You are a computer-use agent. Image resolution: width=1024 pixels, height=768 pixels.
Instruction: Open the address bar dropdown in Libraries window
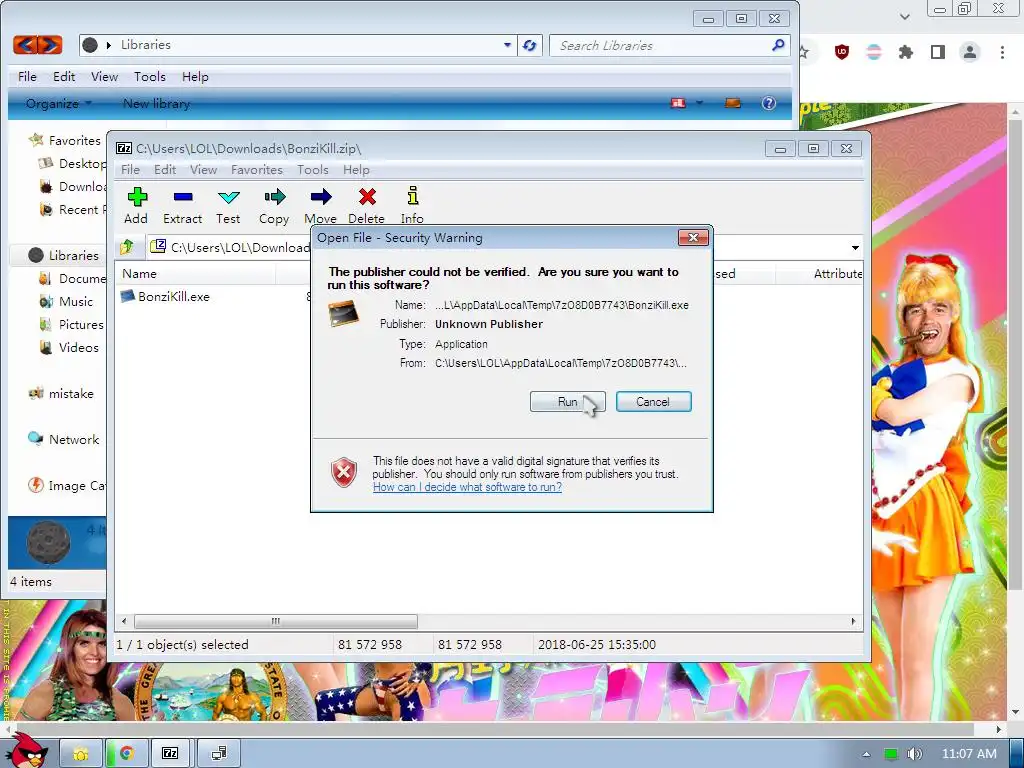point(507,45)
